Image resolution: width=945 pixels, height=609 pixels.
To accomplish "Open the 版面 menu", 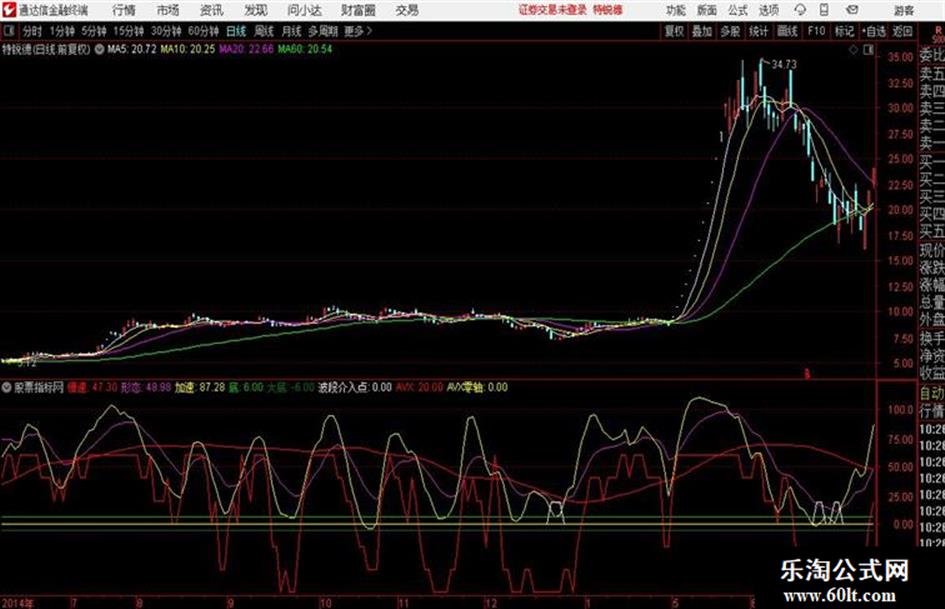I will pos(707,10).
